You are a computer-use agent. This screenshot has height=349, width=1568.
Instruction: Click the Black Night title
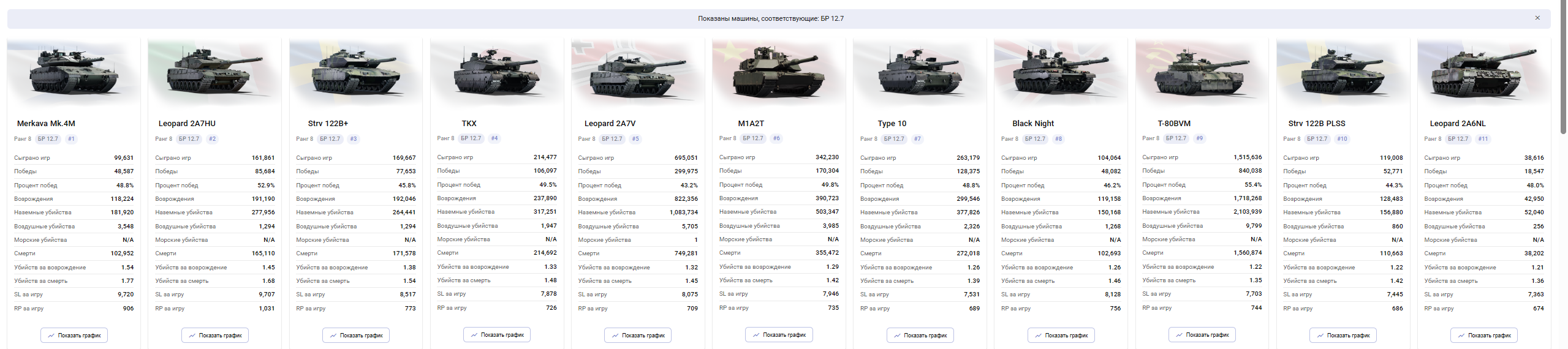click(1033, 124)
